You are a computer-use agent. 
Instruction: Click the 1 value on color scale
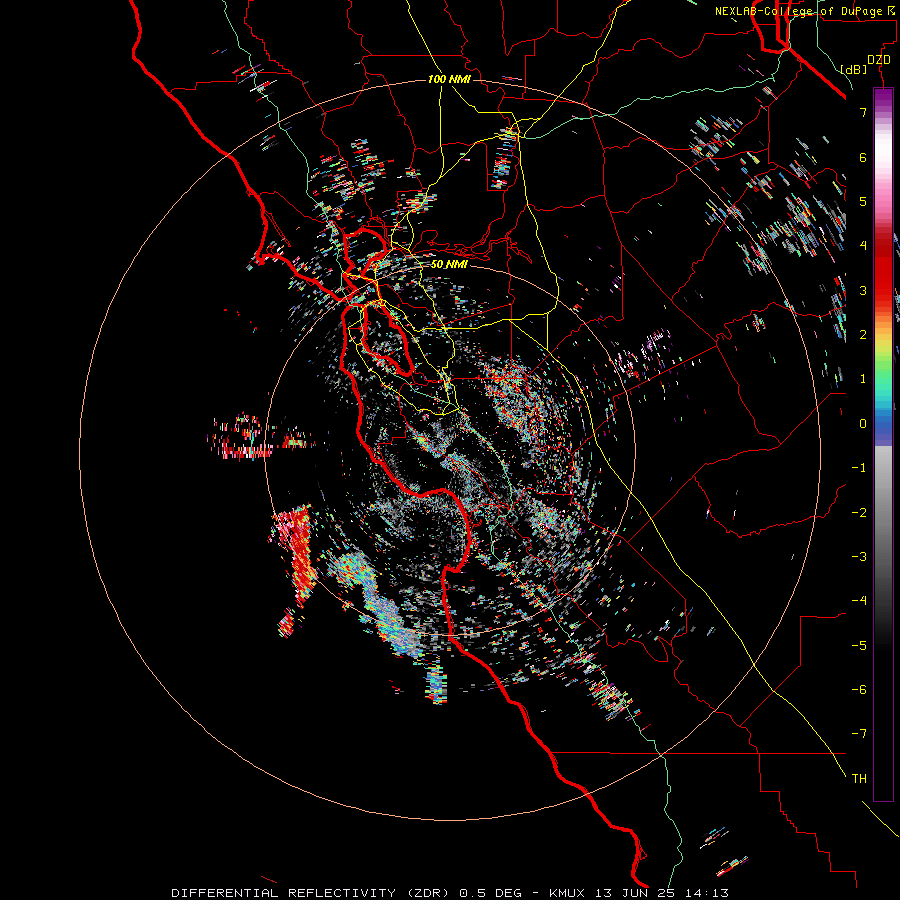coord(863,379)
